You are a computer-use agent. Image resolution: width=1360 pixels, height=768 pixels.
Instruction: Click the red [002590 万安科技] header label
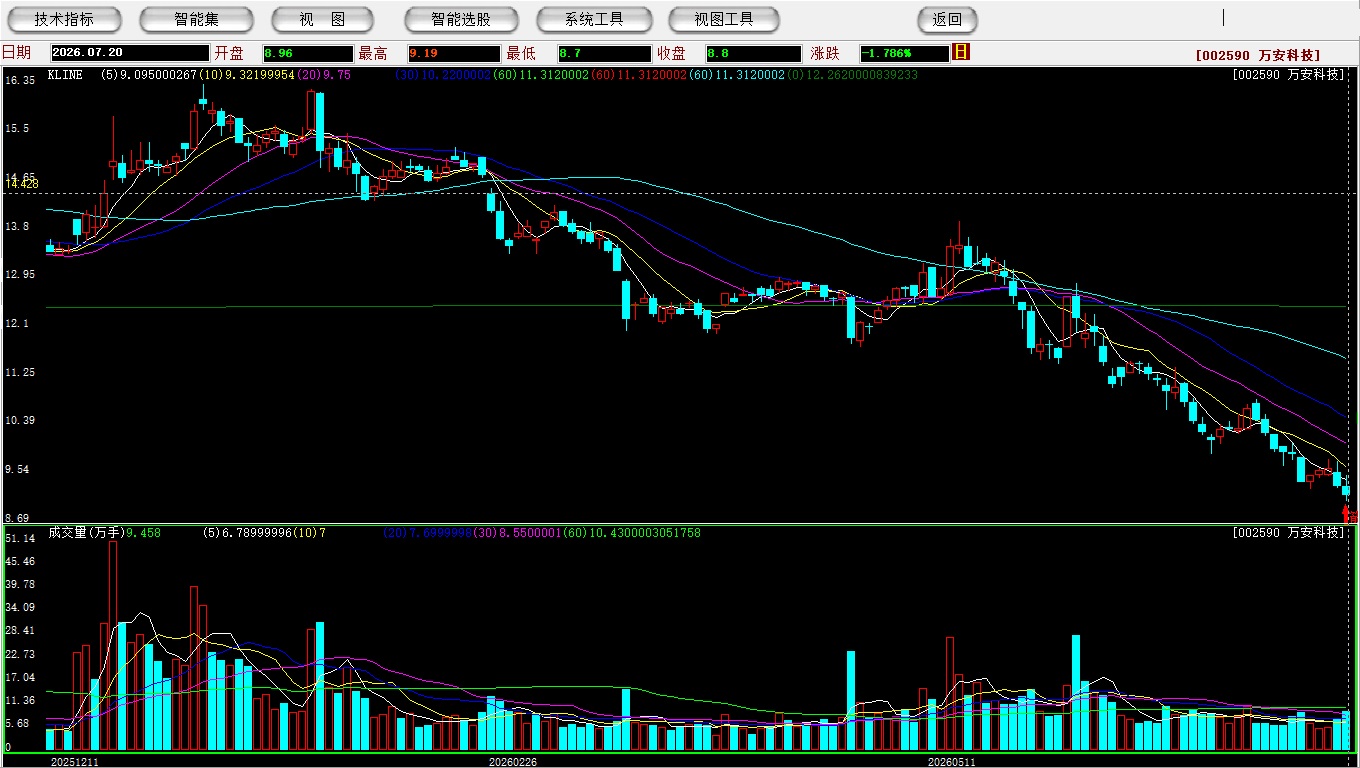pos(1257,56)
